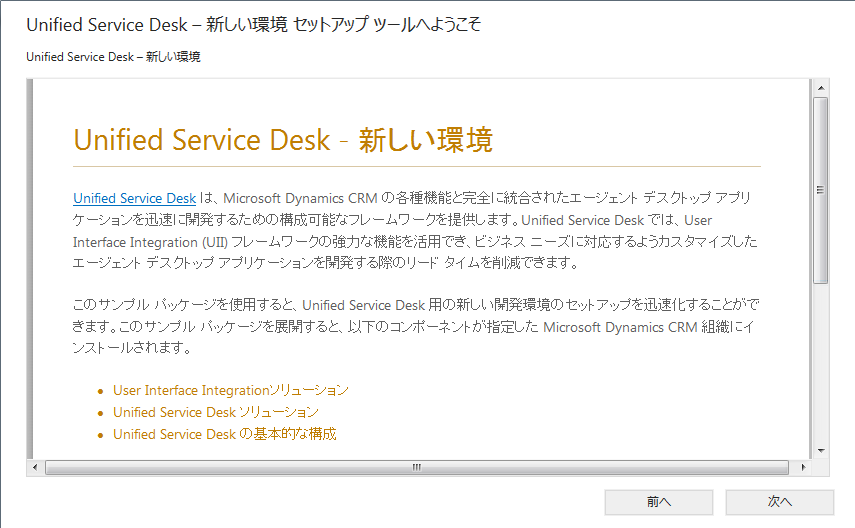This screenshot has width=855, height=528.
Task: Click the vertical scrollbar up arrow
Action: [821, 88]
